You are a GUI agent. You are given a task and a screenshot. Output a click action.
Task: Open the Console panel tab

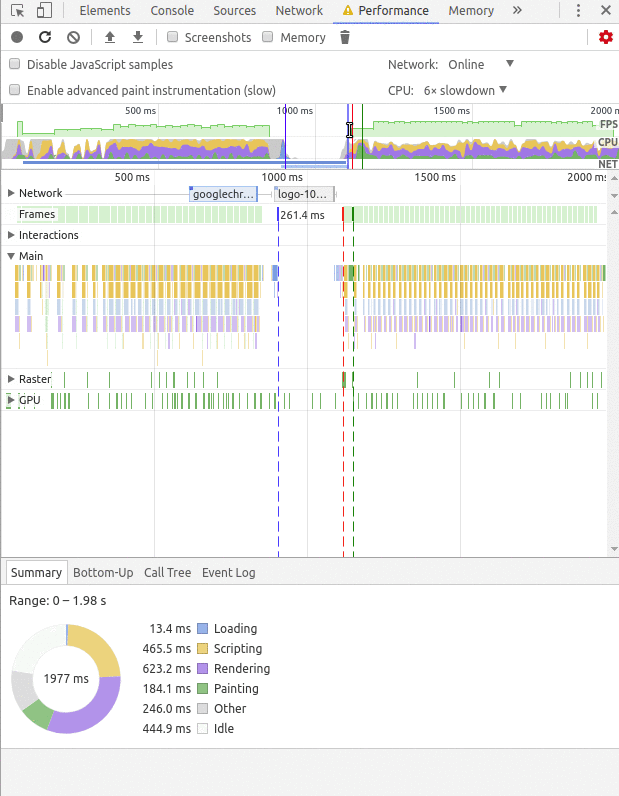(x=172, y=11)
